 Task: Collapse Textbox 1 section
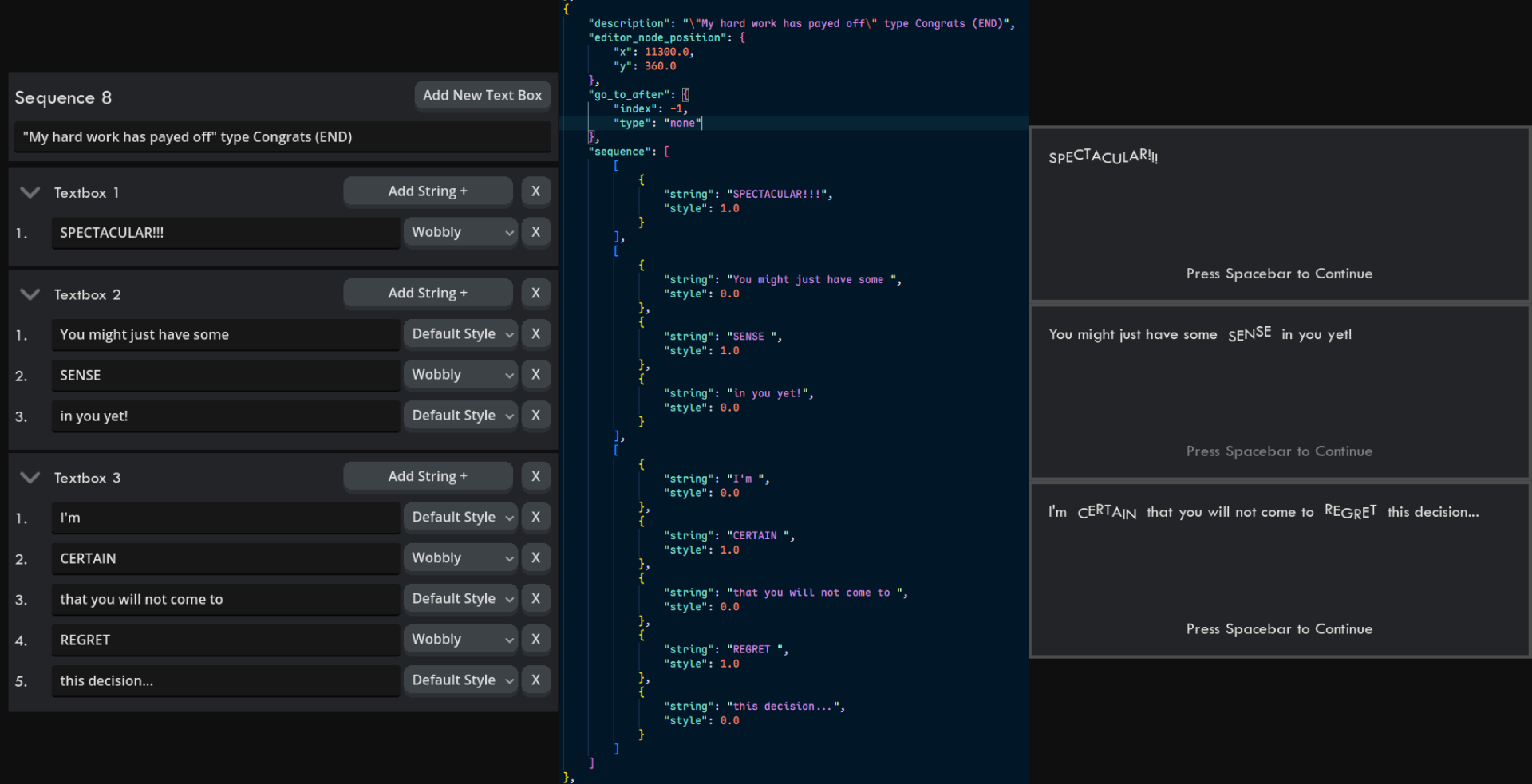(x=30, y=192)
